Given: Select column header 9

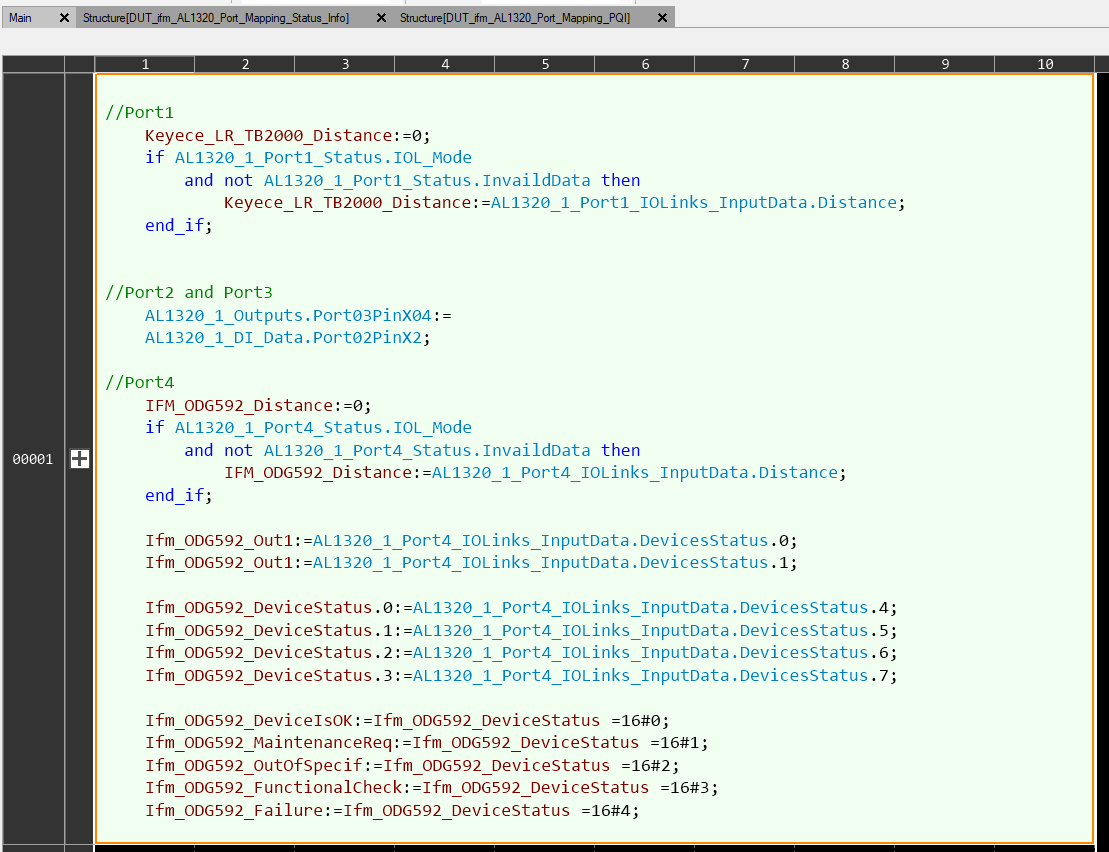Looking at the screenshot, I should 945,64.
